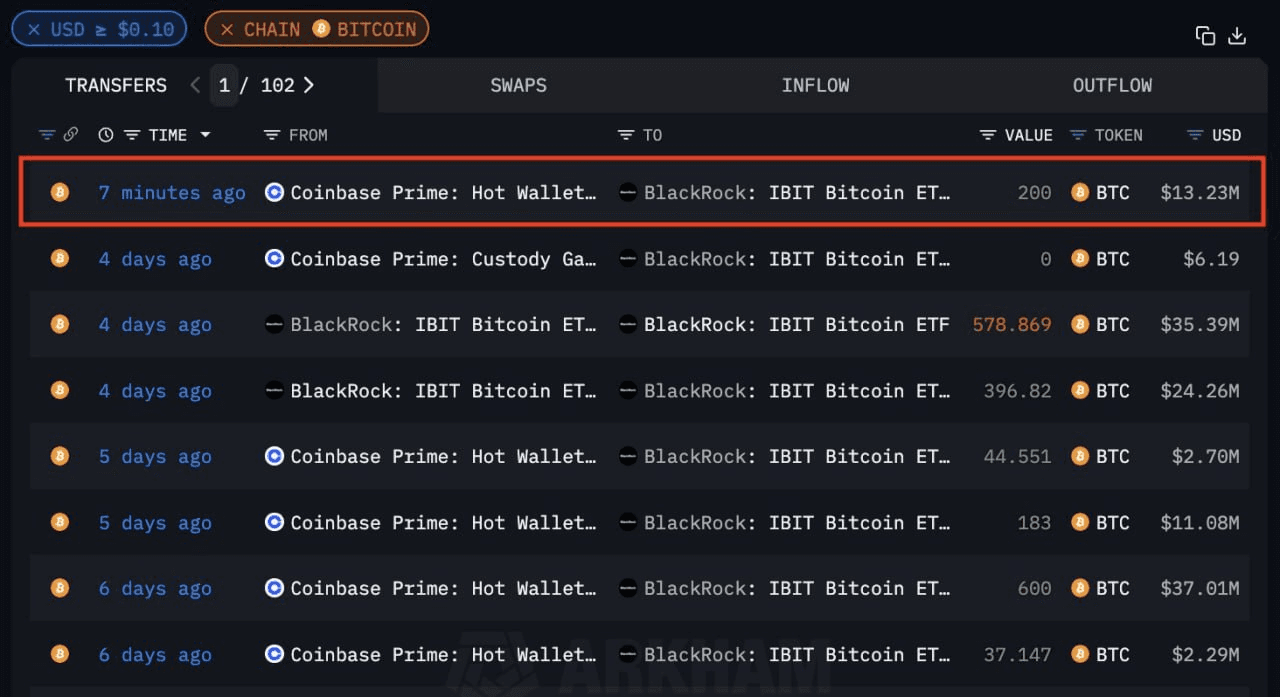Go to next transfers page

coord(308,85)
